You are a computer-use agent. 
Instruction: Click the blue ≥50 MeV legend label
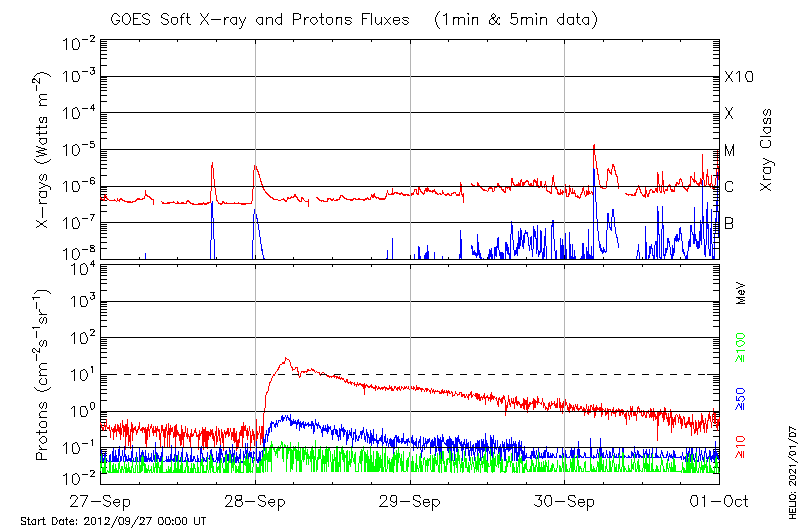click(x=742, y=398)
